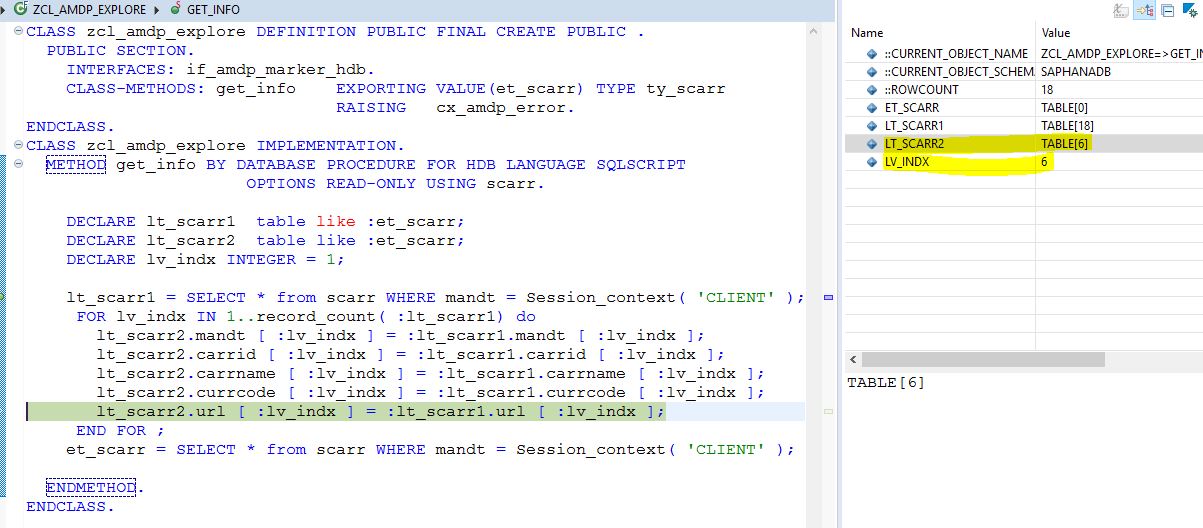Expand breadcrumb arrow after ZCL_AMDP_EXPLORE
Image resolution: width=1203 pixels, height=528 pixels.
(x=157, y=10)
